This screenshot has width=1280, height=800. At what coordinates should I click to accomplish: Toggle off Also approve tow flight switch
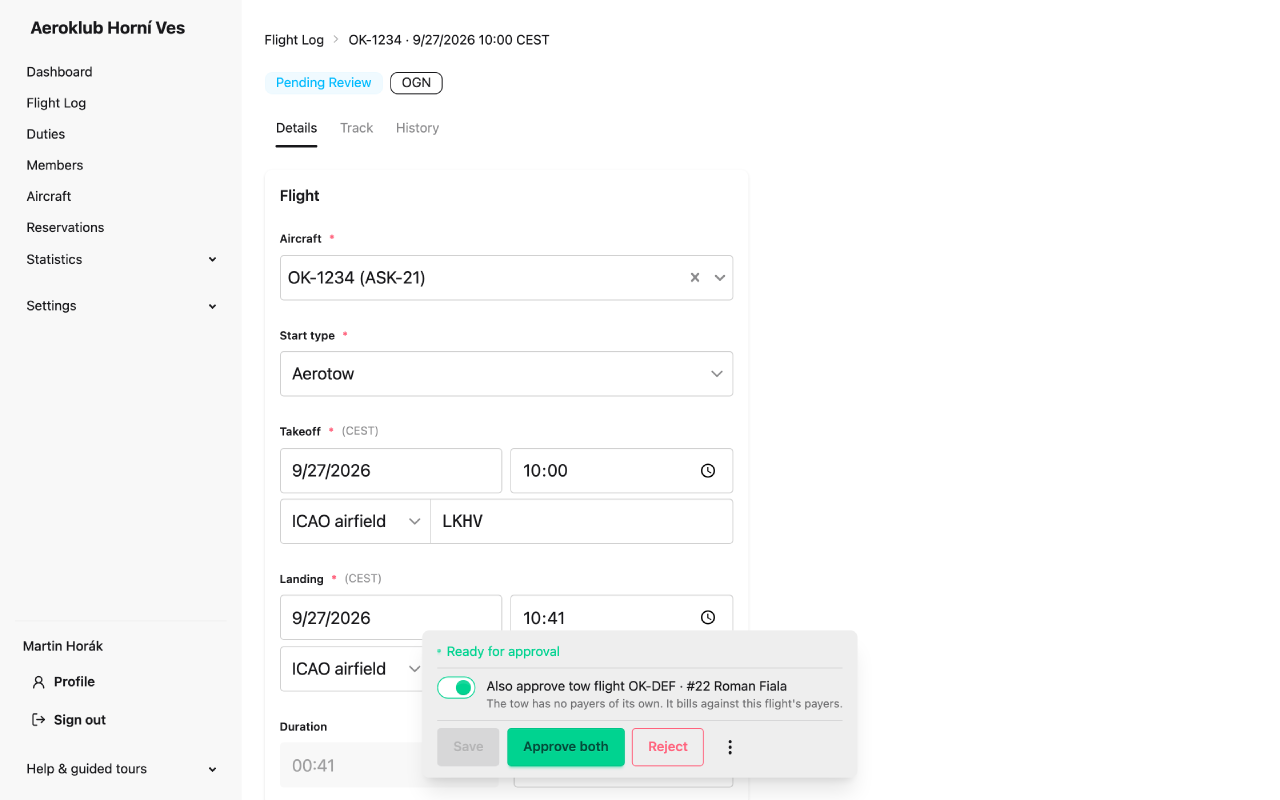pyautogui.click(x=456, y=688)
